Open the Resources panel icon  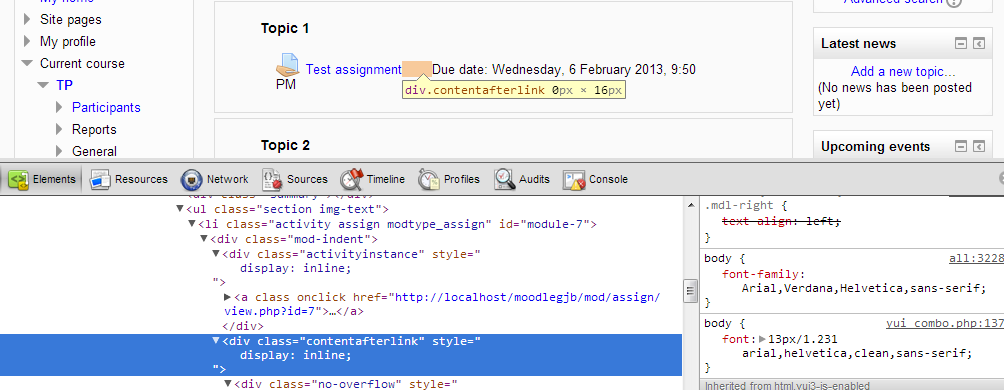pyautogui.click(x=101, y=179)
